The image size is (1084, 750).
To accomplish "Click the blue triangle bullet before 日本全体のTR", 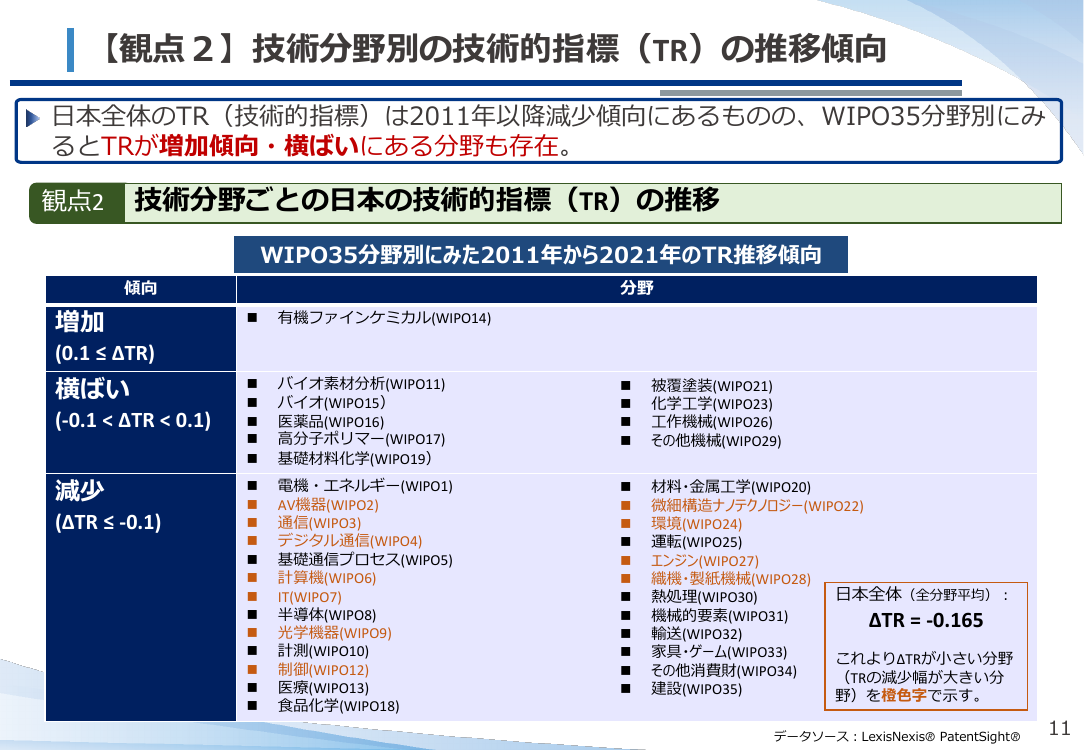I will (32, 118).
